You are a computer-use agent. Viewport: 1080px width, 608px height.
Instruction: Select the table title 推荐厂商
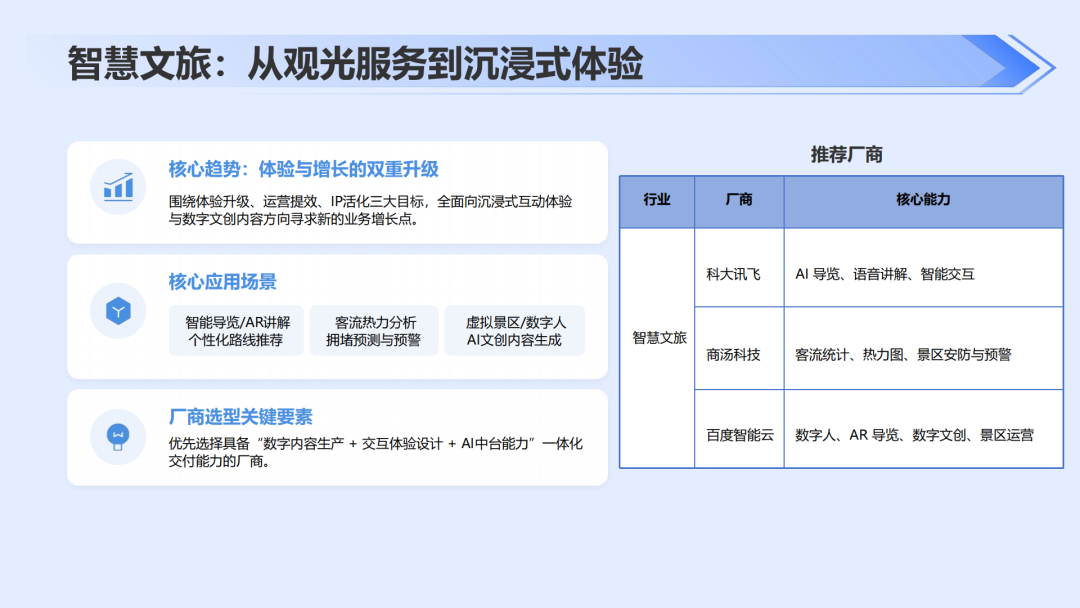click(847, 155)
